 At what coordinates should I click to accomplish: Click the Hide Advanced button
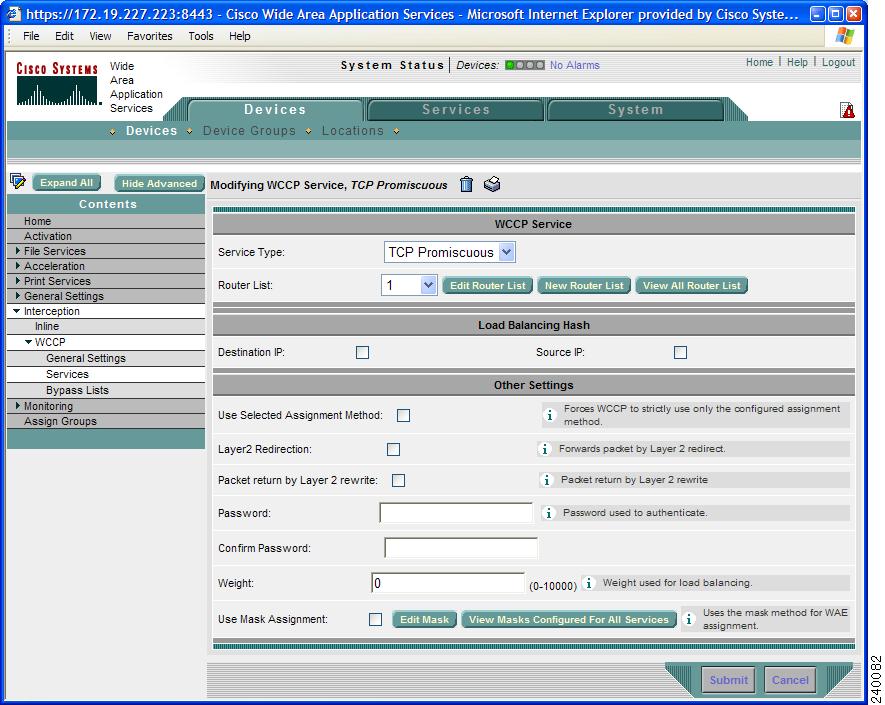click(x=159, y=183)
